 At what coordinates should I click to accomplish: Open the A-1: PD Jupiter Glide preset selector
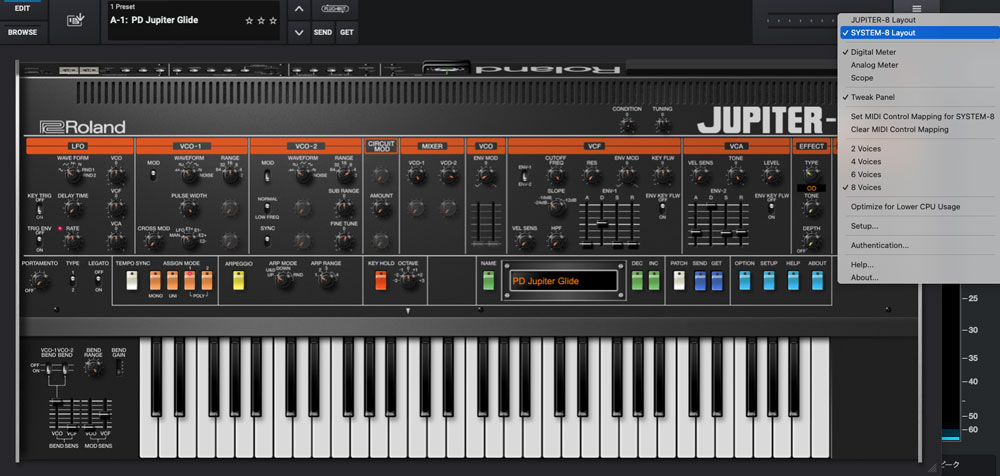[194, 21]
